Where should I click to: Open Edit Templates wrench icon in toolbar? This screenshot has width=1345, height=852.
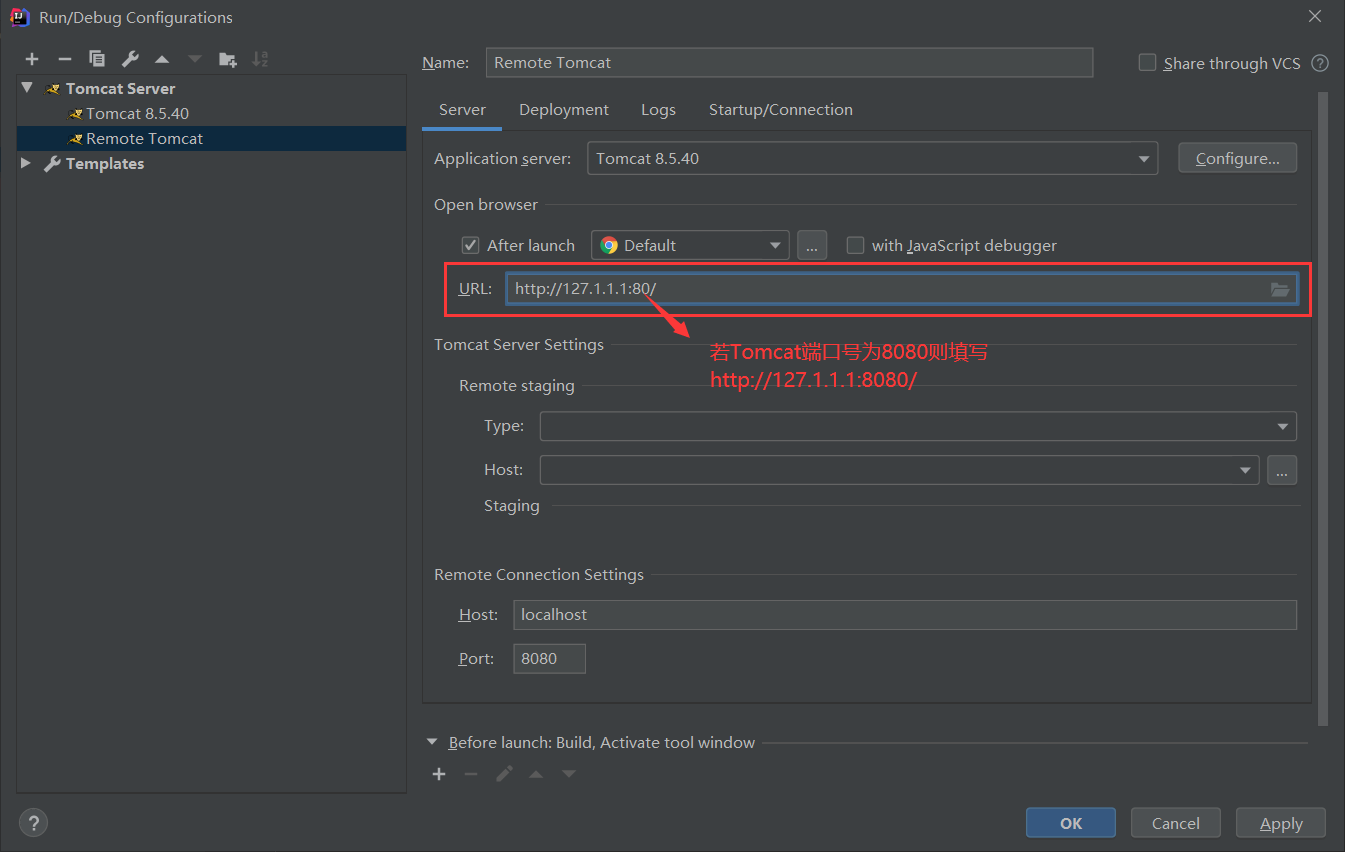[x=129, y=59]
